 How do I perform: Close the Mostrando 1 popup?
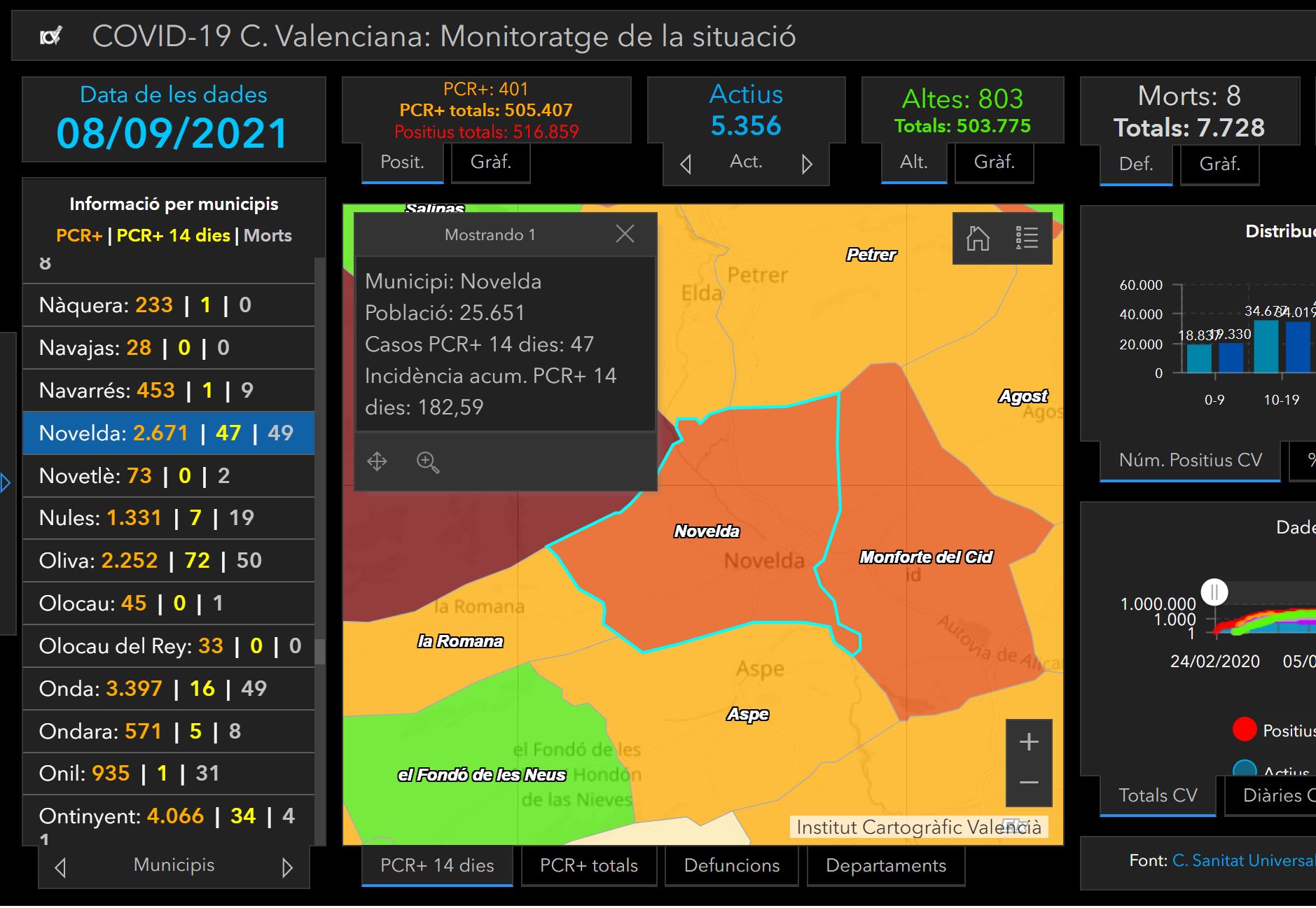coord(625,234)
